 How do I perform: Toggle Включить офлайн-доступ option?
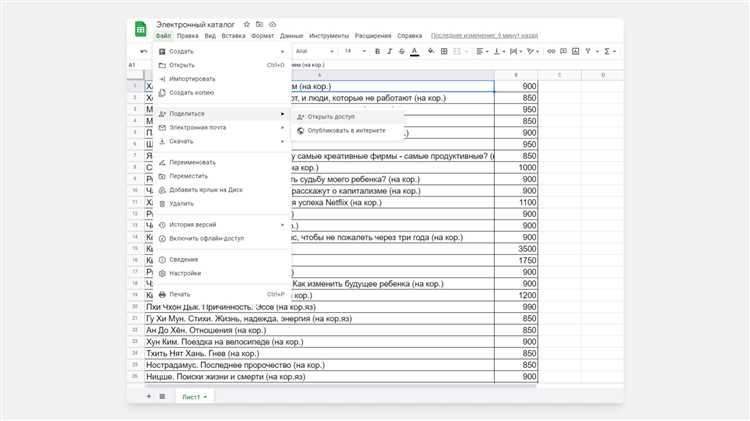(222, 239)
